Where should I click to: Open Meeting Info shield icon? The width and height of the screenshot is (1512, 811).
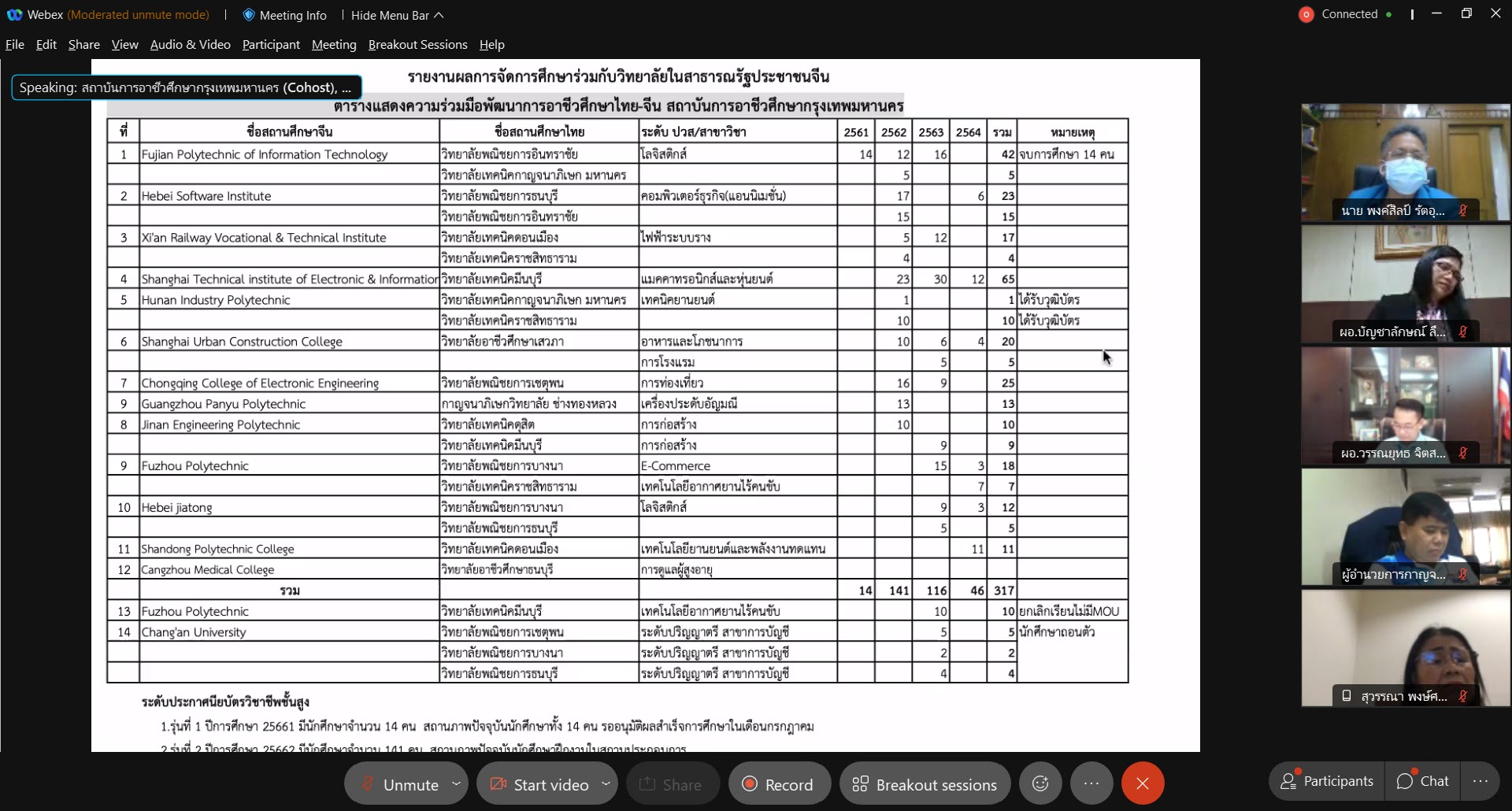click(x=249, y=15)
